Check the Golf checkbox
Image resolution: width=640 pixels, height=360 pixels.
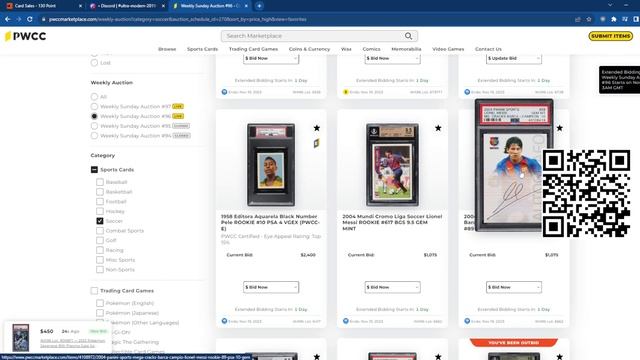(x=100, y=240)
